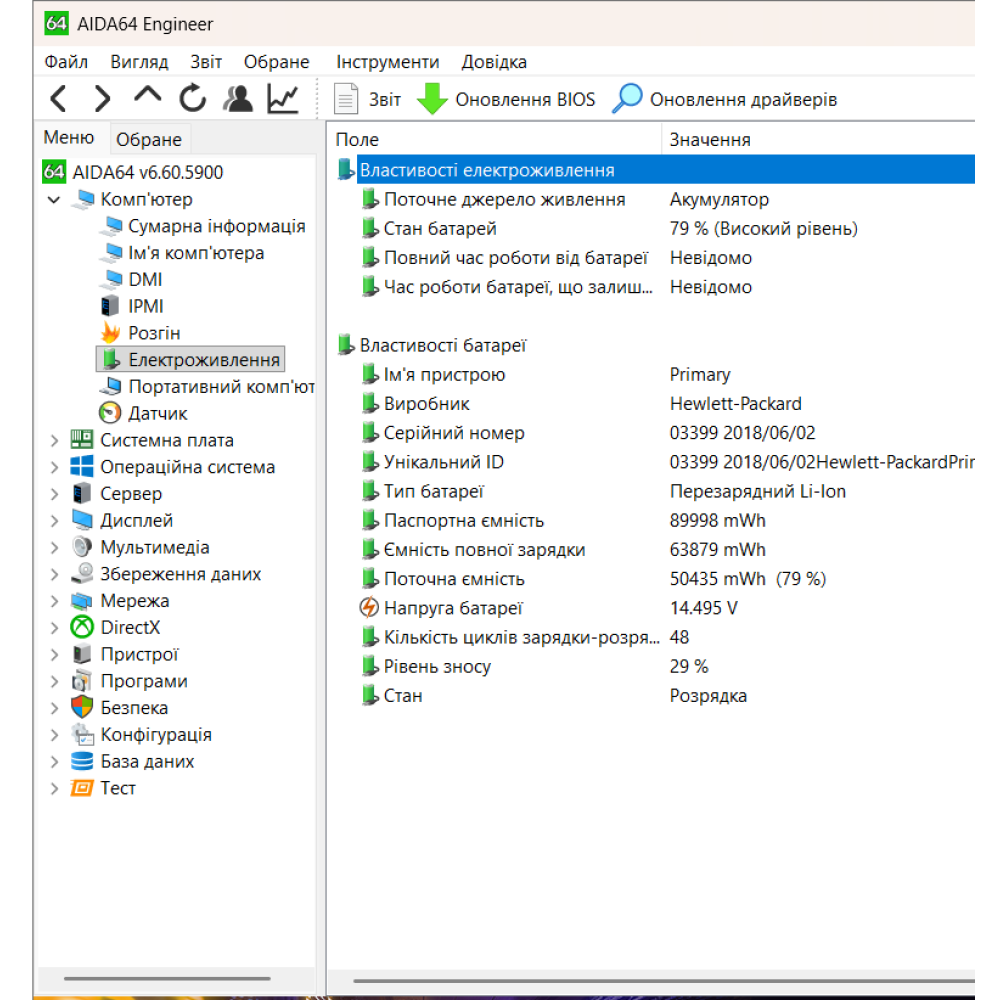Click the Back navigation arrow
Viewport: 1000px width, 1000px height.
[x=59, y=98]
